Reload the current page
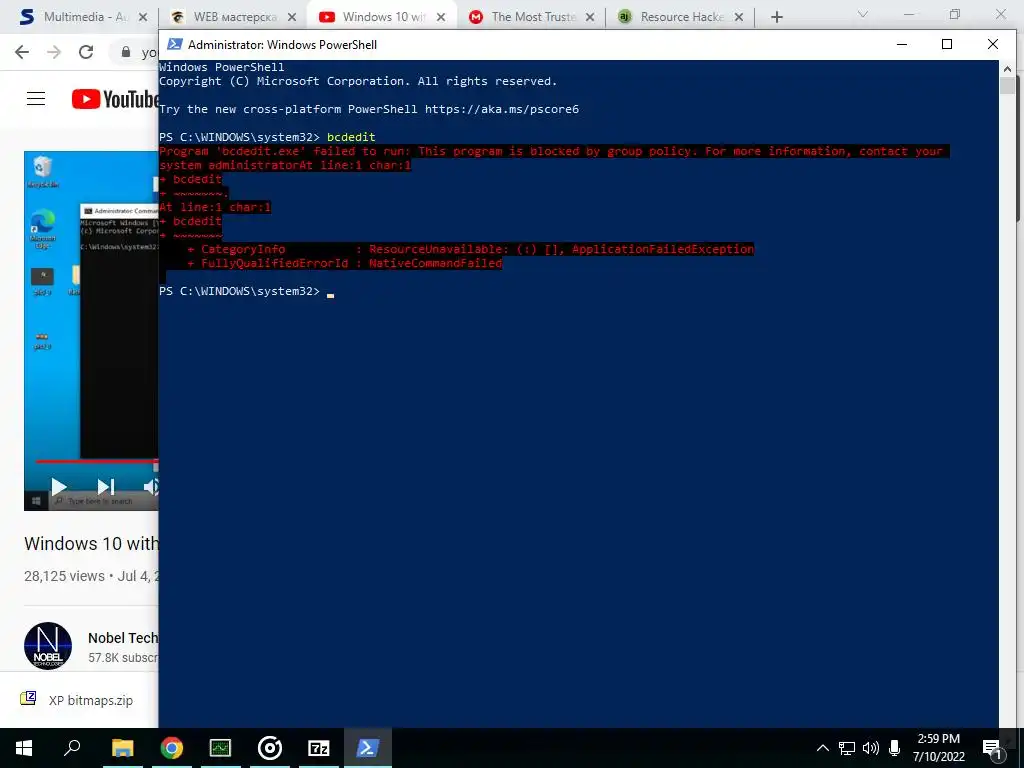1024x768 pixels. [86, 52]
